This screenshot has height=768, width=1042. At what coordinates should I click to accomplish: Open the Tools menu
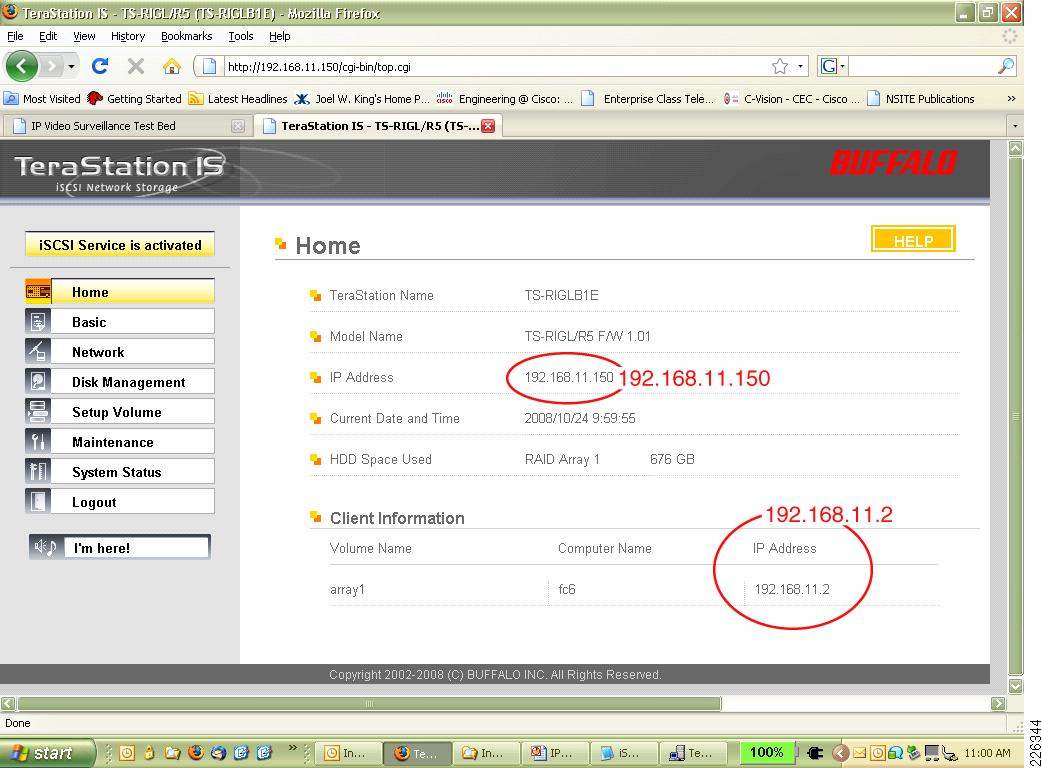(241, 36)
